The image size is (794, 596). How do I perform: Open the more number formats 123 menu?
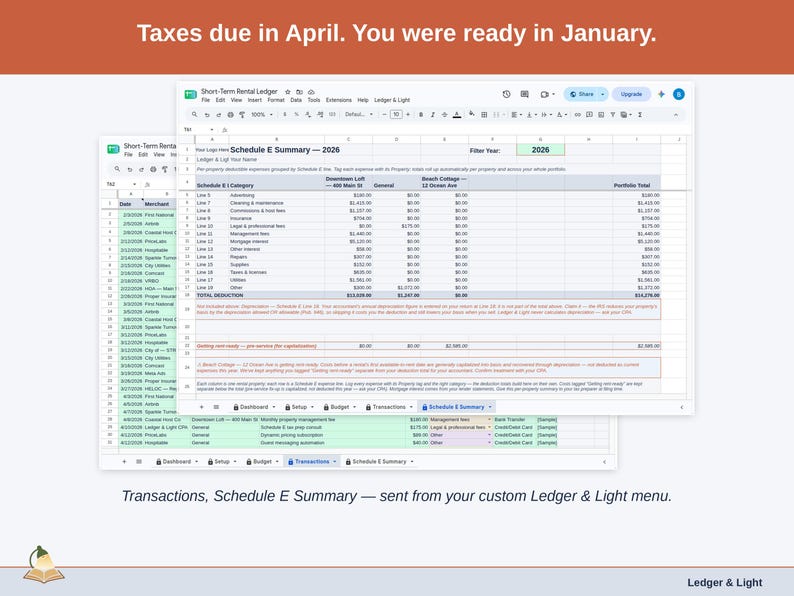coord(332,115)
